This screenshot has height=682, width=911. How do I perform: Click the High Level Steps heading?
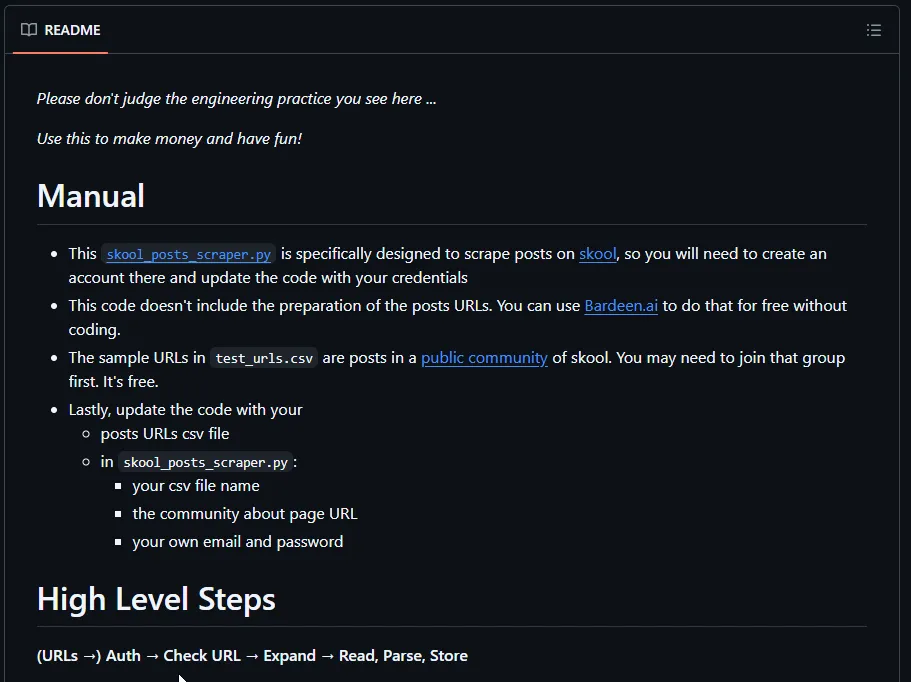pyautogui.click(x=156, y=599)
